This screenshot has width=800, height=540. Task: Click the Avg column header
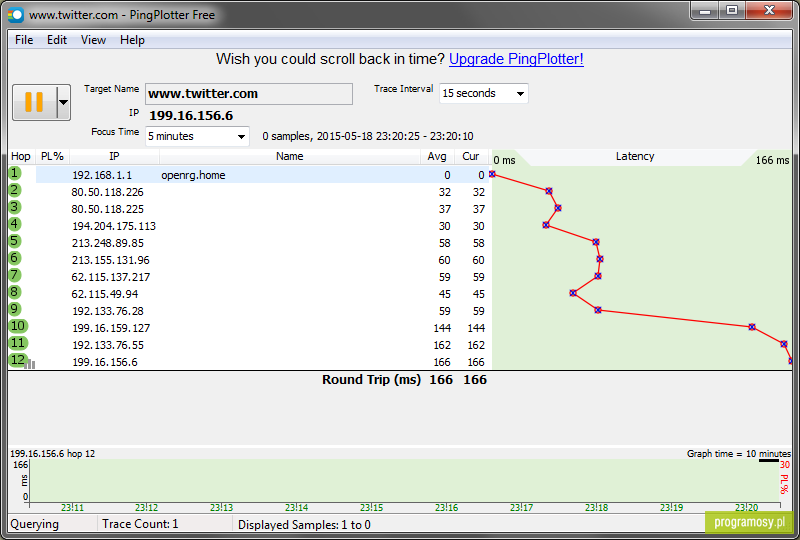coord(437,156)
